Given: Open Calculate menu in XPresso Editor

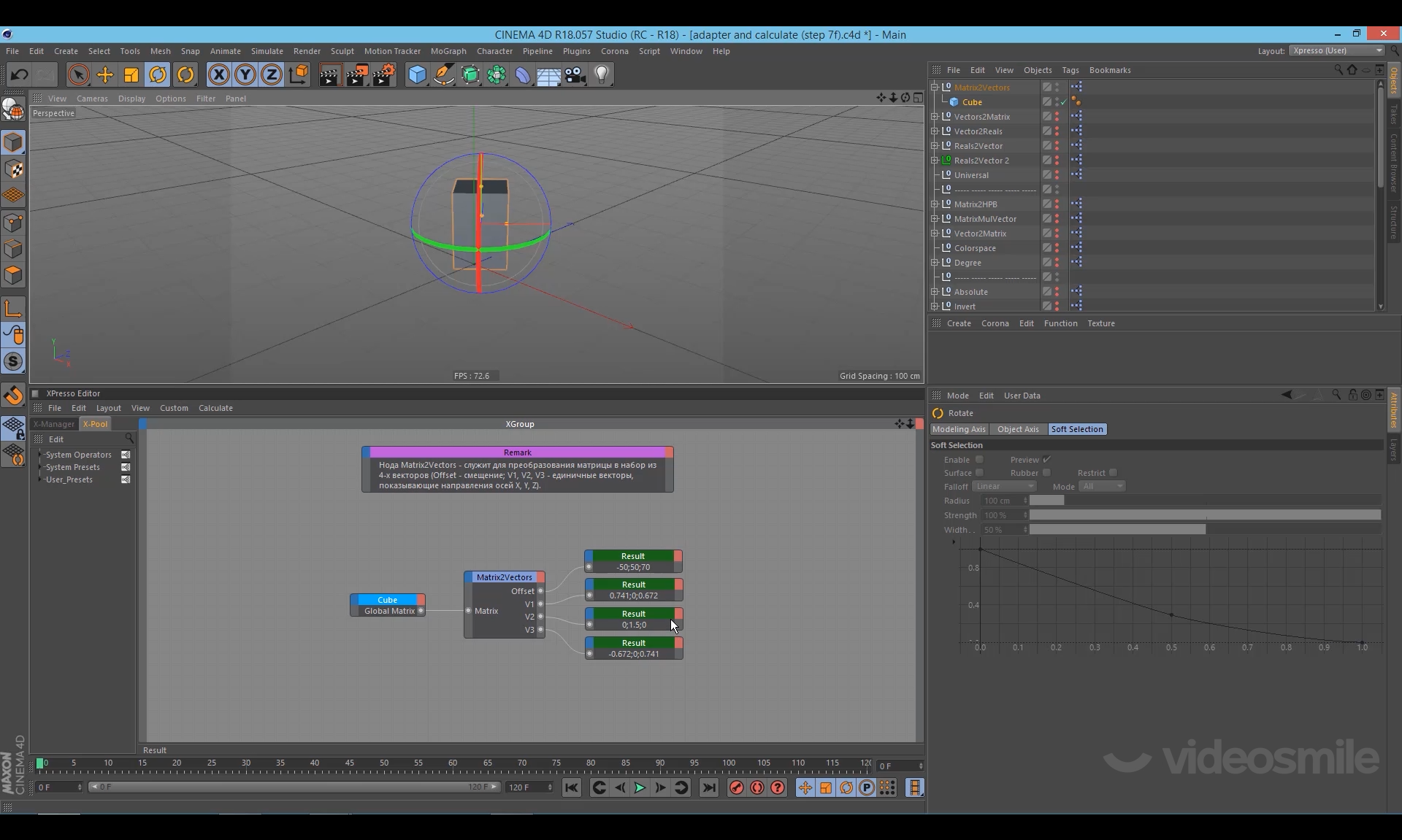Looking at the screenshot, I should [215, 408].
